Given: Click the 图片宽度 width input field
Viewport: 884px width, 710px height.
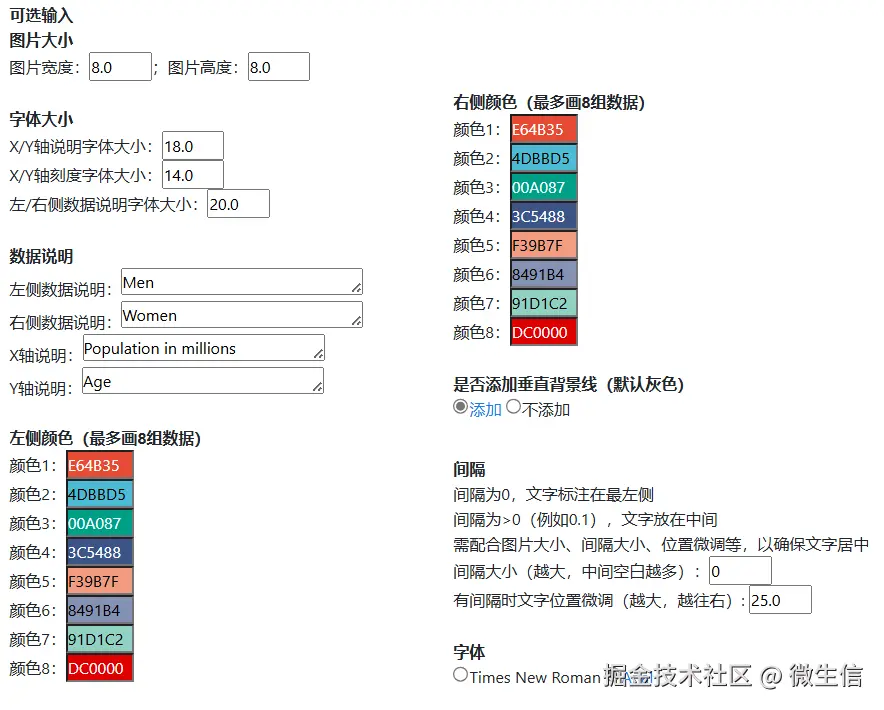Looking at the screenshot, I should (120, 66).
